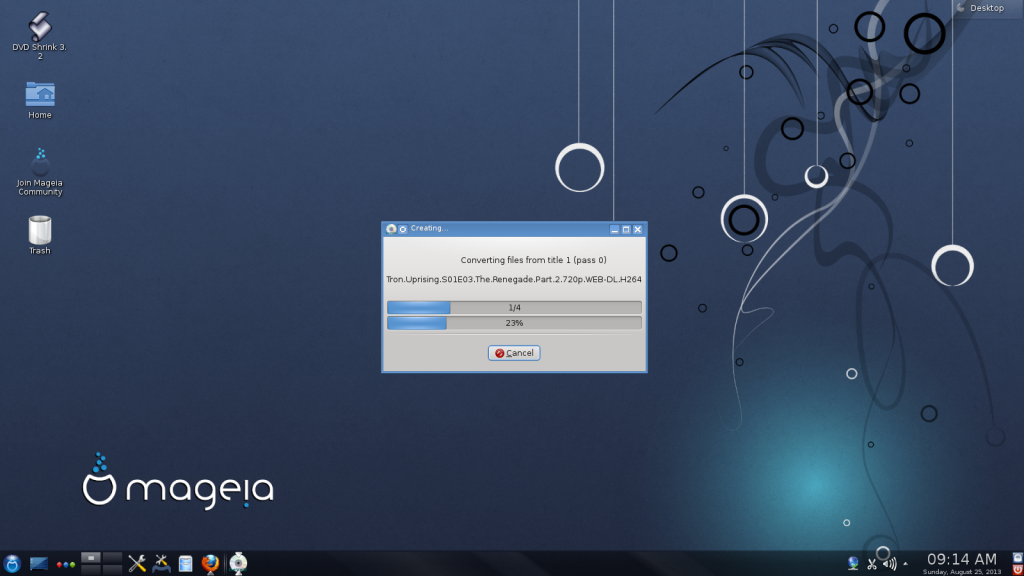Launch Mageia Control Center tools icon
Image resolution: width=1024 pixels, height=576 pixels.
tap(161, 563)
